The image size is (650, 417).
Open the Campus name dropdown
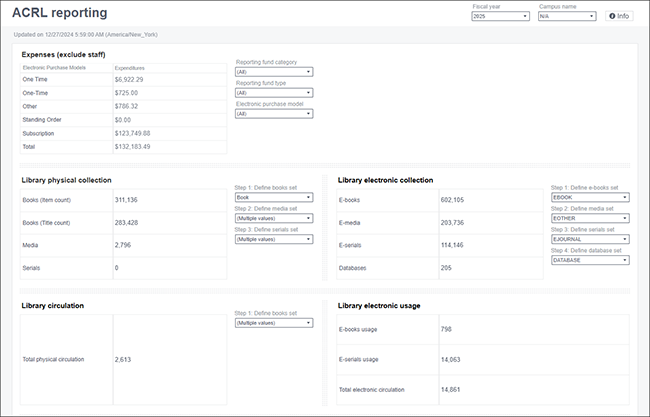(x=567, y=16)
